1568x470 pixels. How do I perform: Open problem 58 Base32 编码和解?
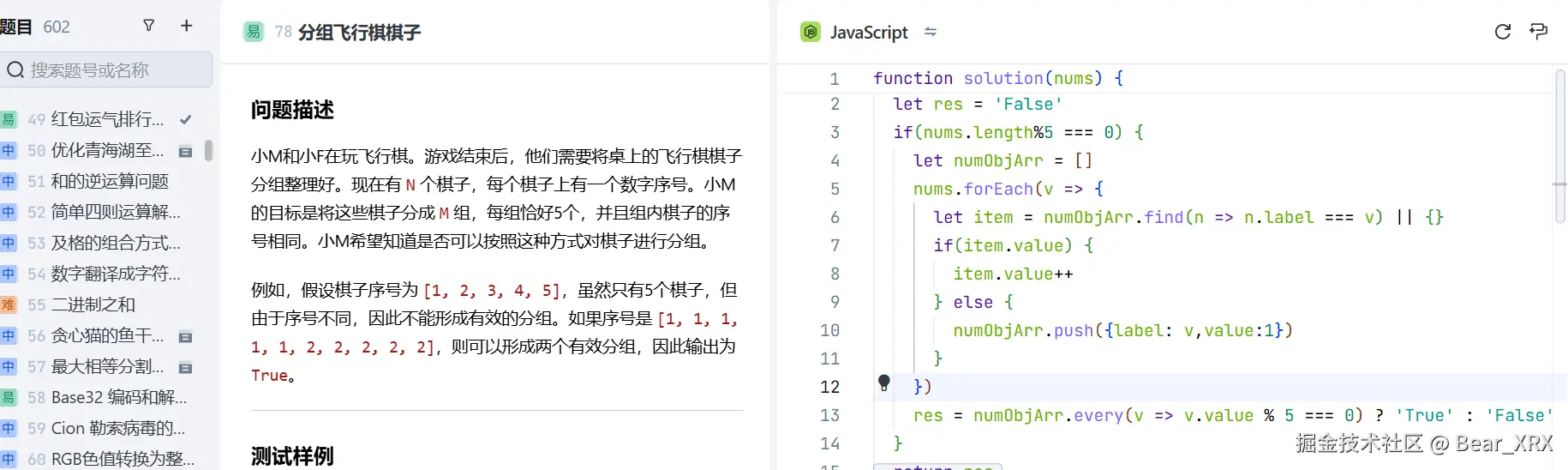pos(118,397)
